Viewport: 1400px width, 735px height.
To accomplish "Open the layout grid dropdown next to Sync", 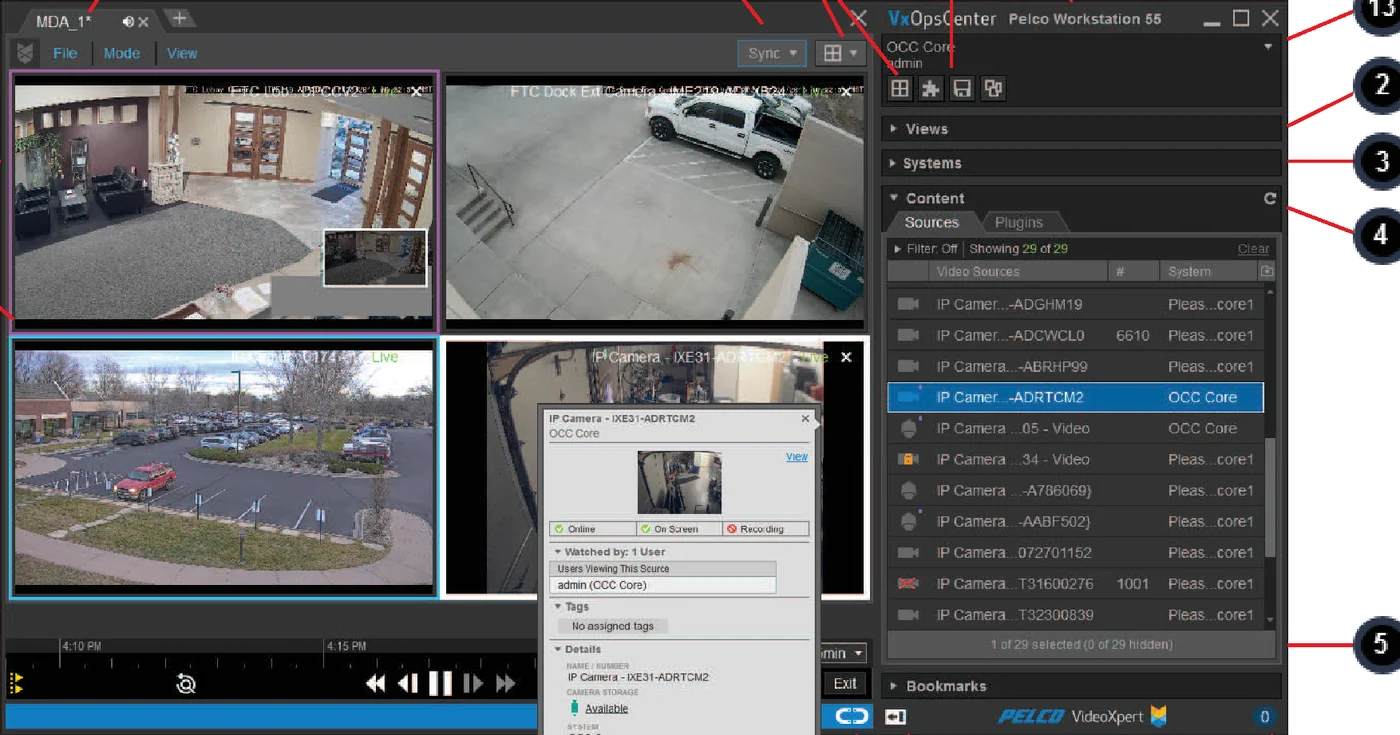I will click(x=839, y=54).
